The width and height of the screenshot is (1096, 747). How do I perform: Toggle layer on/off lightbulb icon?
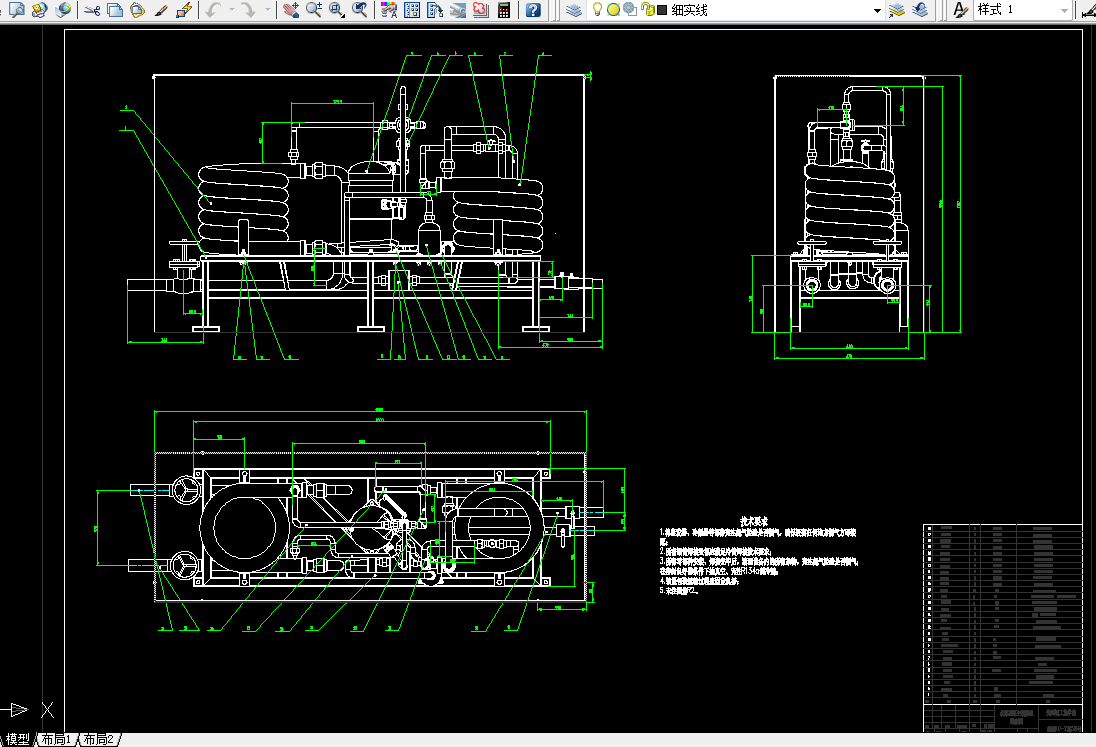(x=598, y=10)
